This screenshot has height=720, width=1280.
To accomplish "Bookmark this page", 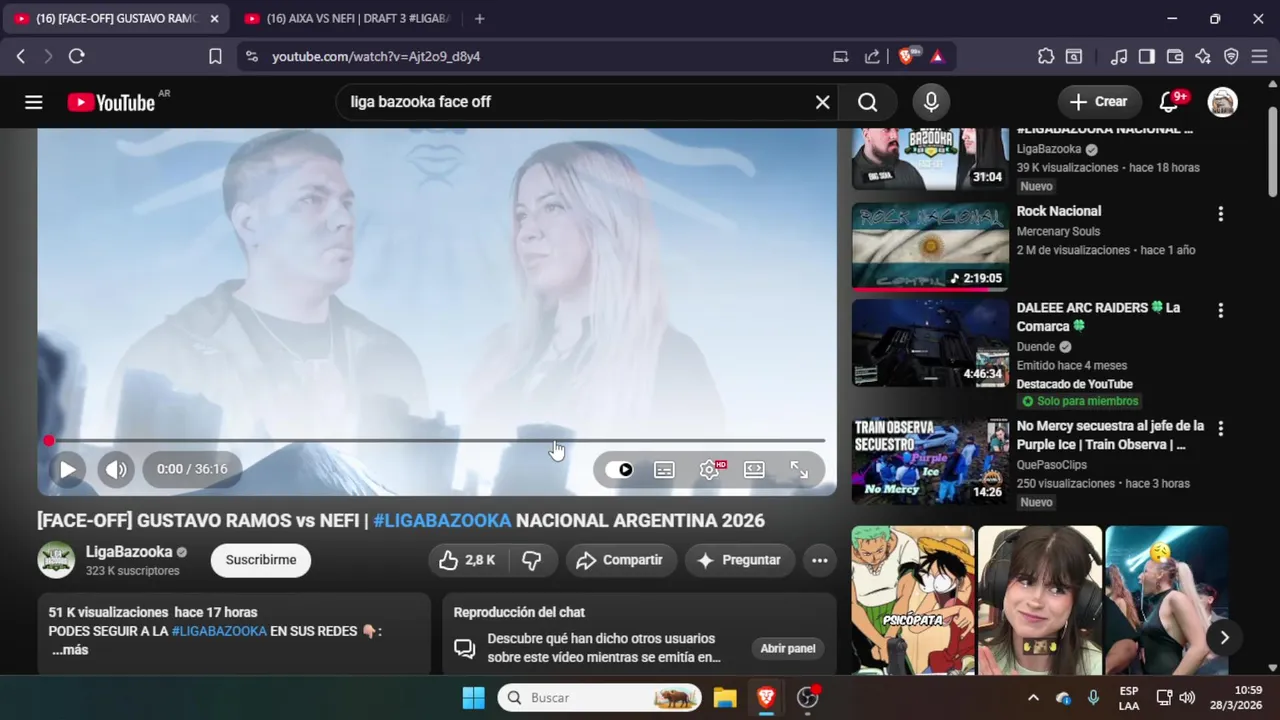I will 215,57.
